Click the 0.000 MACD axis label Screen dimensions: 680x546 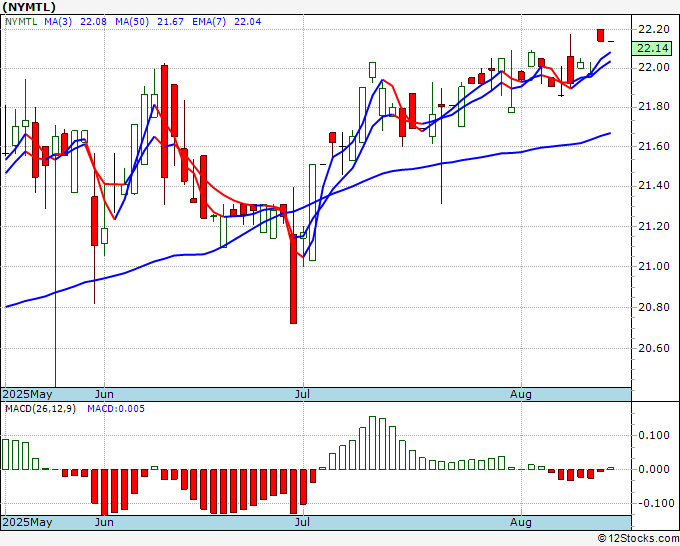click(654, 469)
